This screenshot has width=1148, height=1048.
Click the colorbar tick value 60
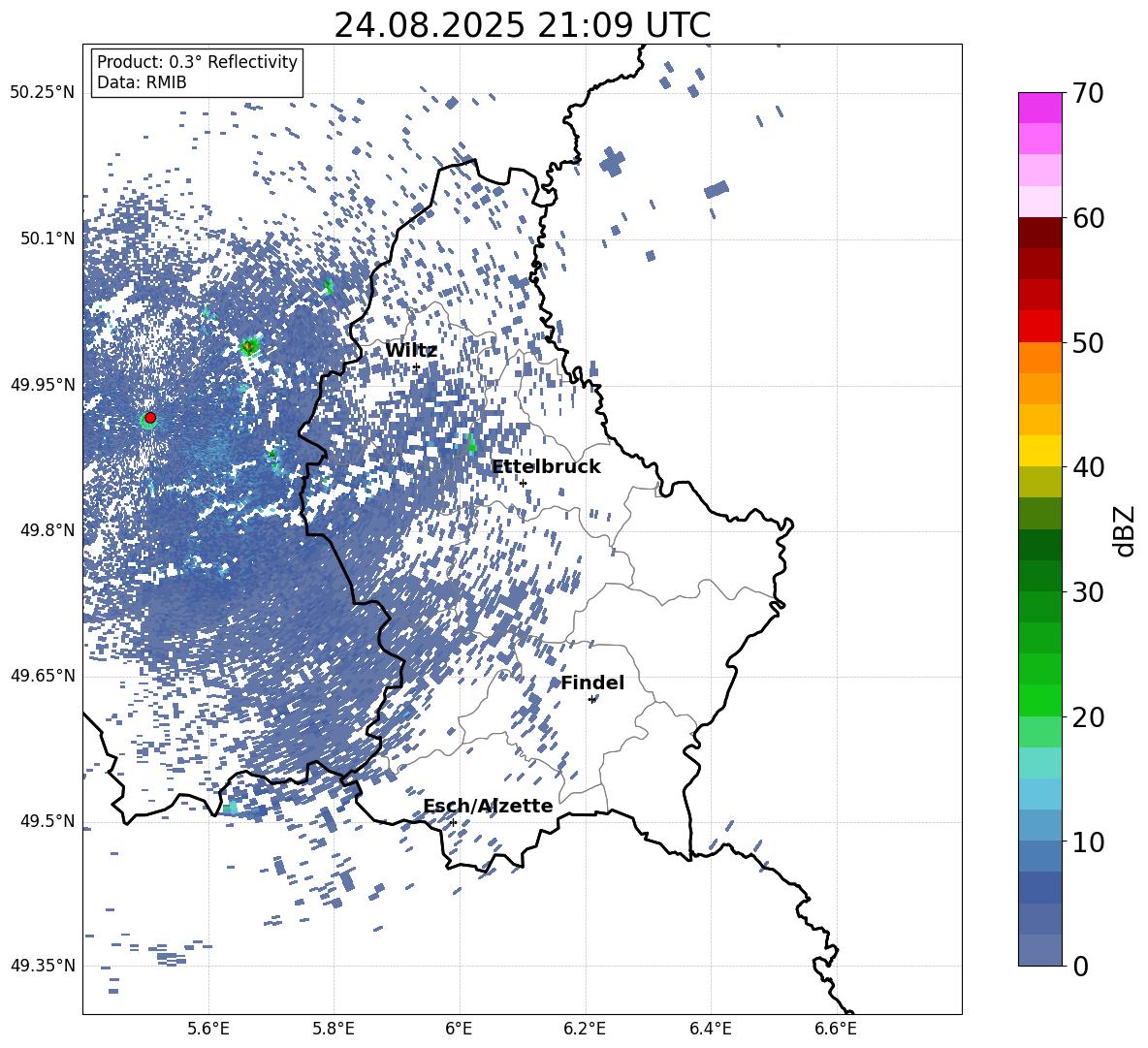[1088, 218]
